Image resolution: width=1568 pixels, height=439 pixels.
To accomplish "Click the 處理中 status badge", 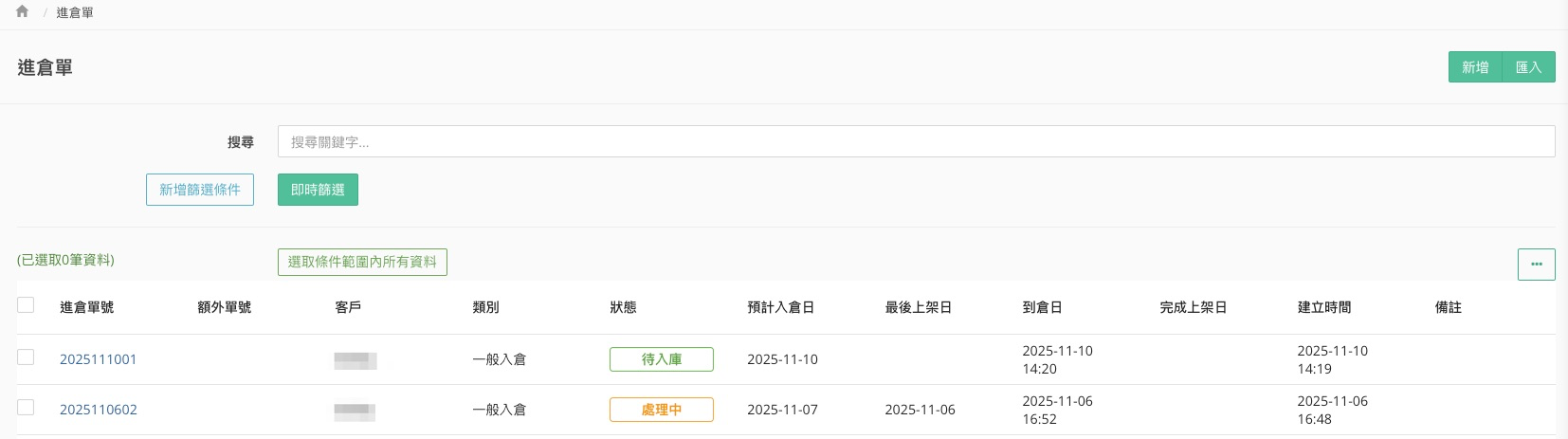I will [x=662, y=410].
